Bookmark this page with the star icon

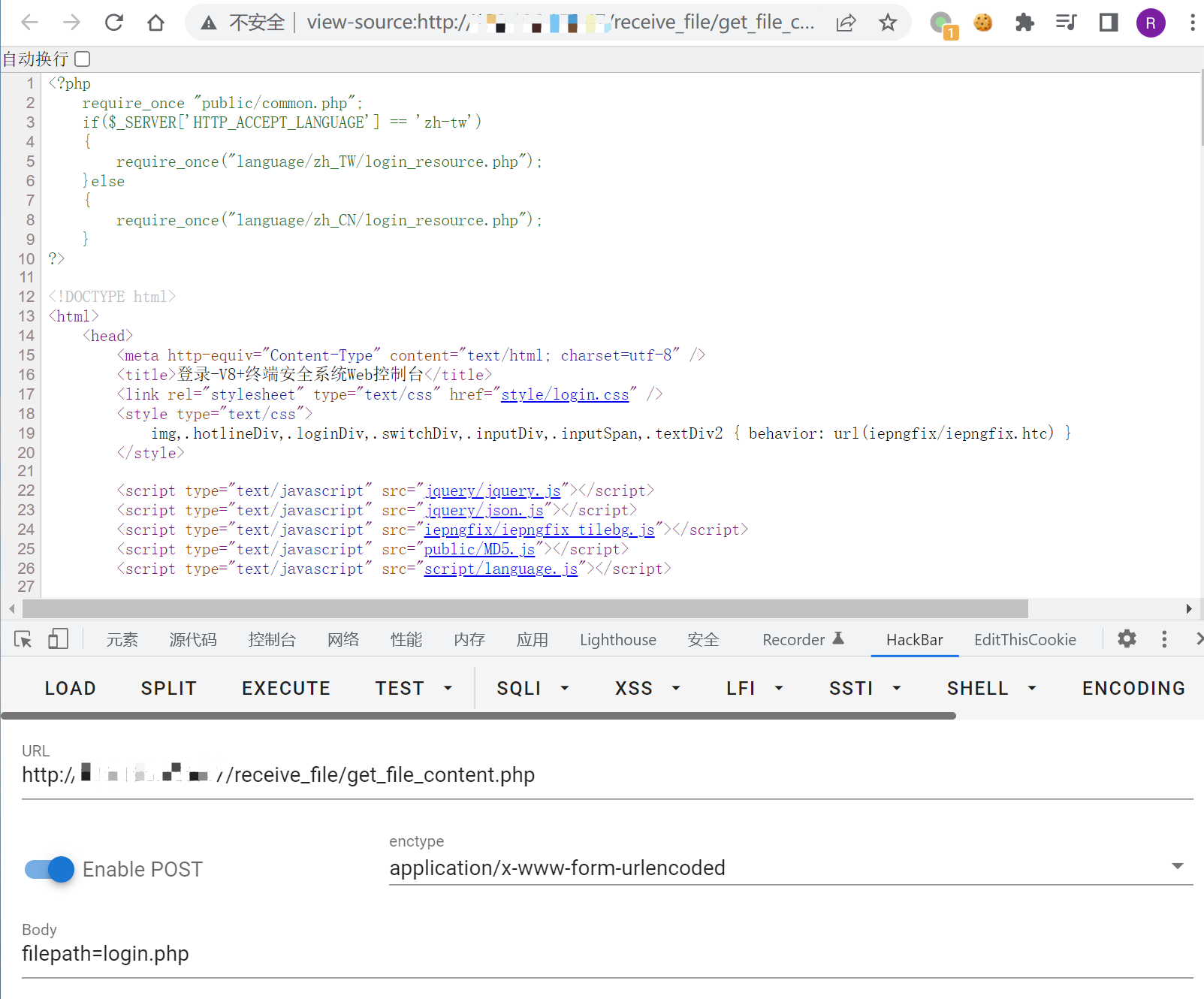(888, 23)
